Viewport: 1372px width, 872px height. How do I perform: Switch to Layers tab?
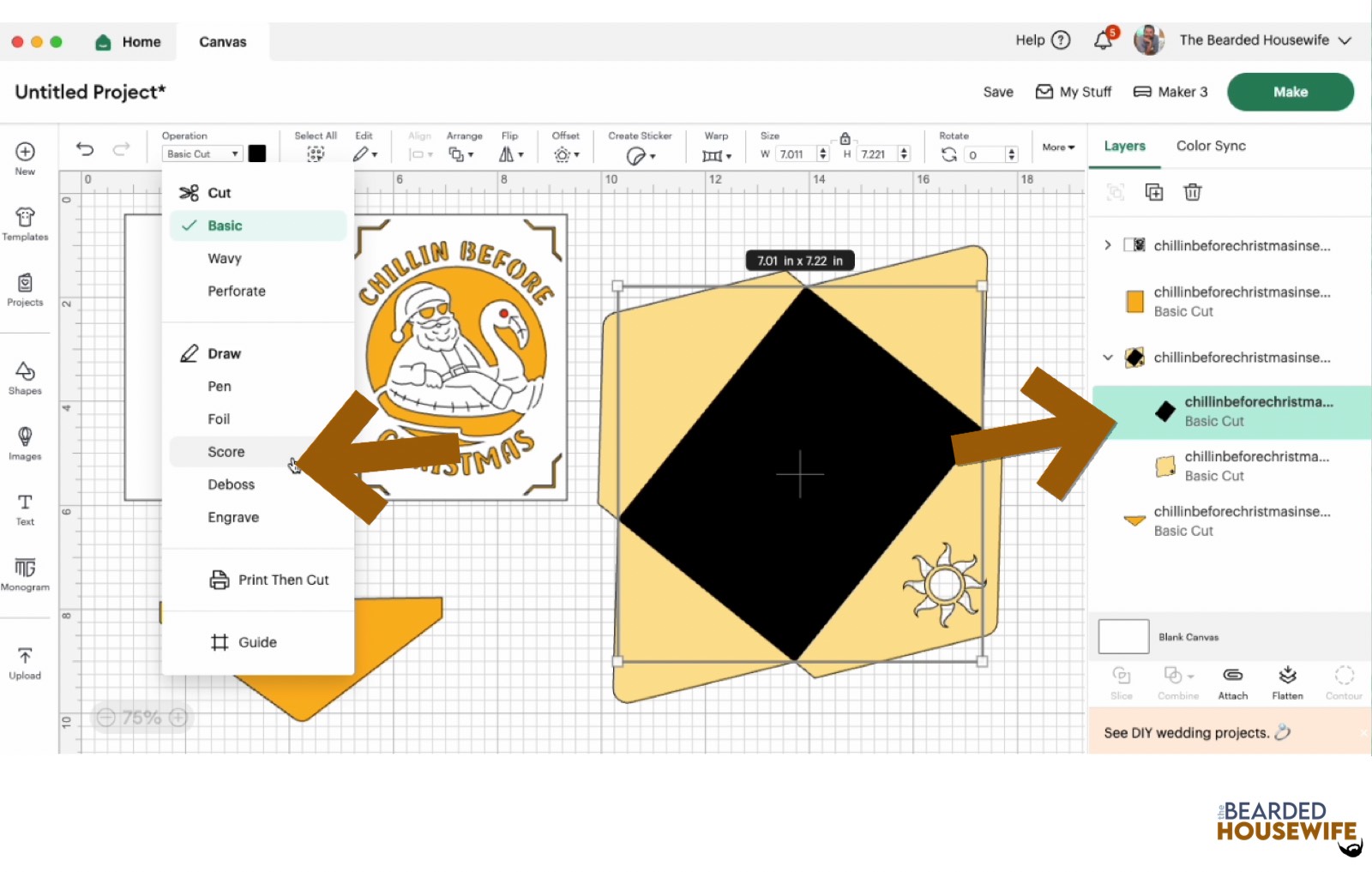click(x=1124, y=146)
